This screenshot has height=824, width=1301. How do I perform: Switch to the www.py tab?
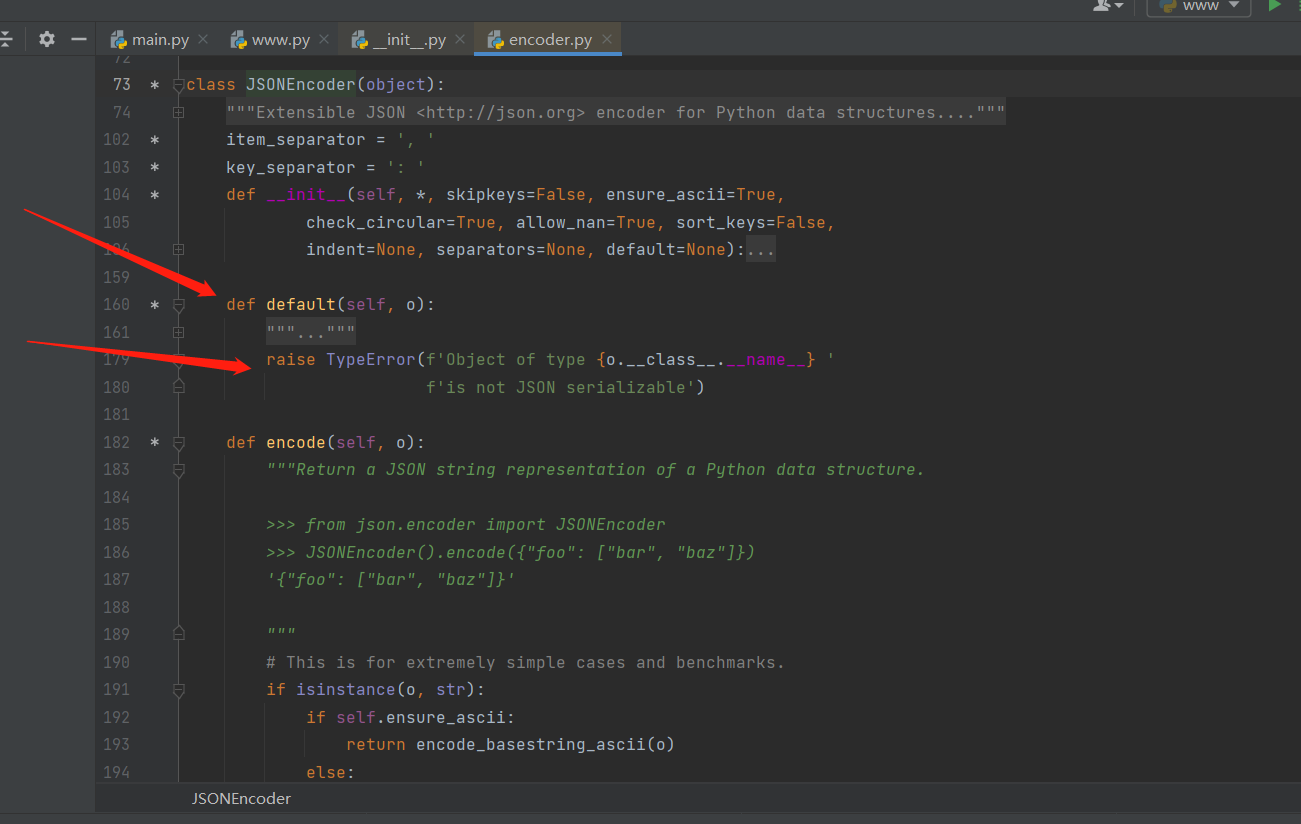280,40
